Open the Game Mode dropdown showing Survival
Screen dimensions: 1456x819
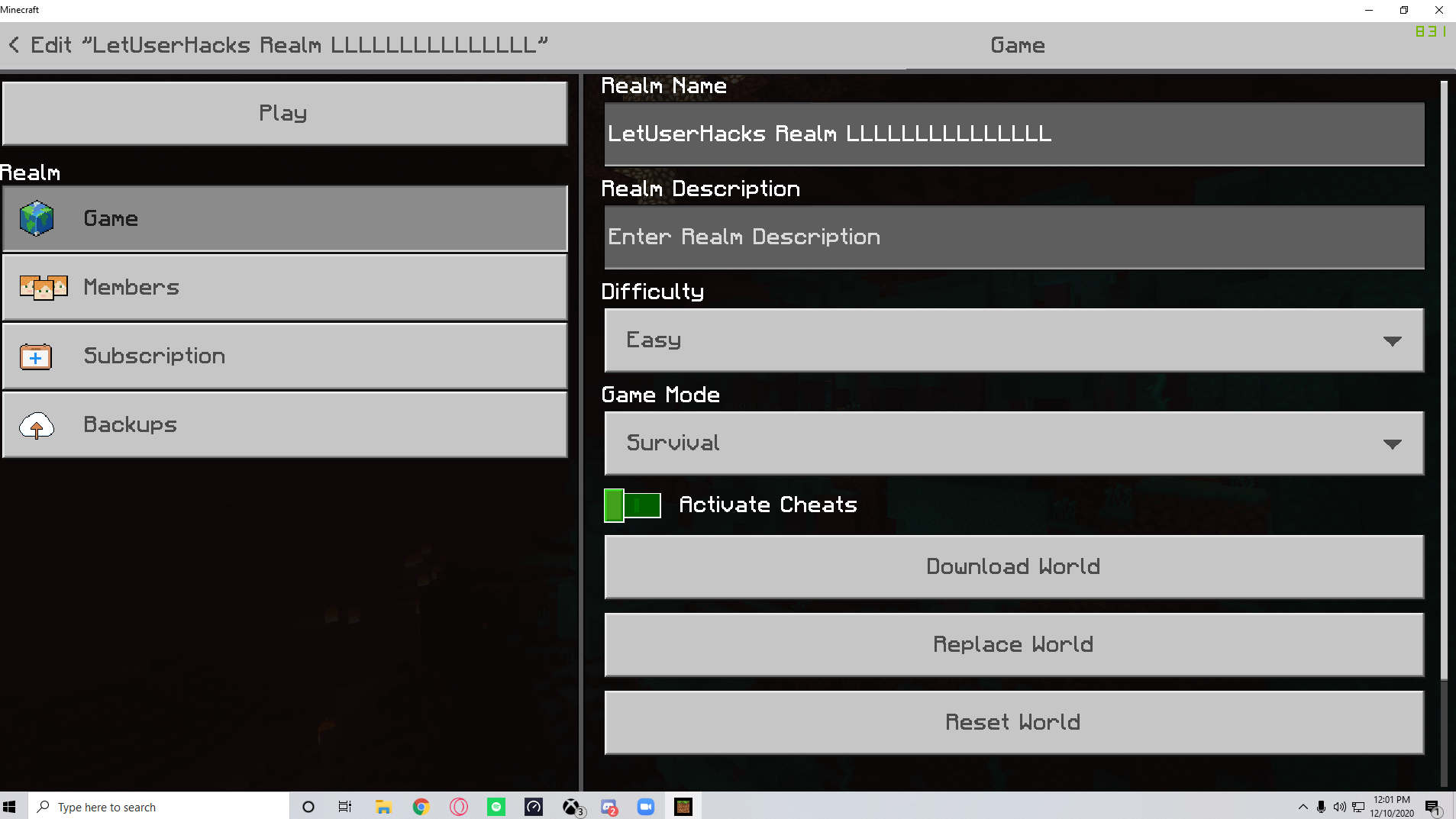[x=1014, y=443]
